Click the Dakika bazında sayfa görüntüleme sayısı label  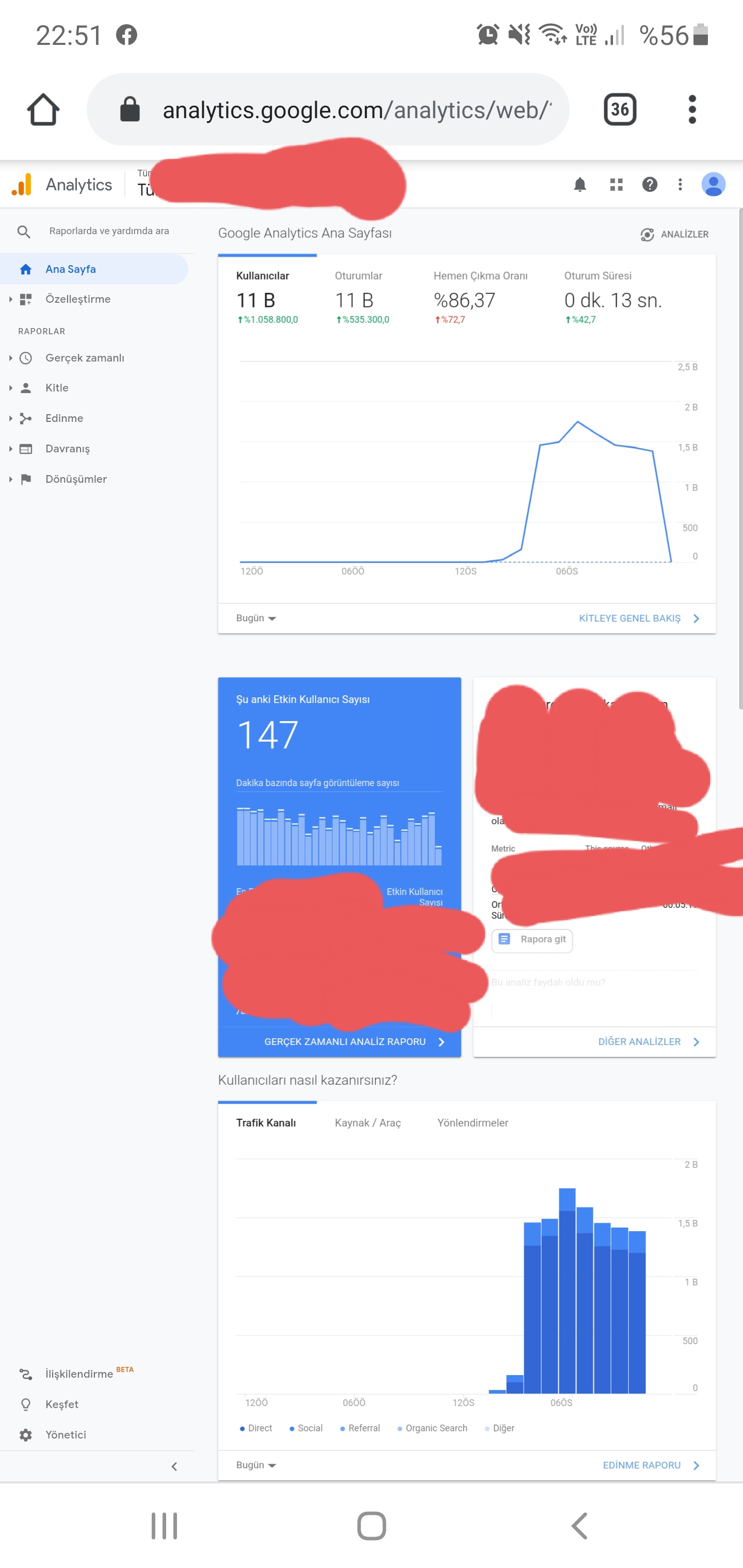318,783
